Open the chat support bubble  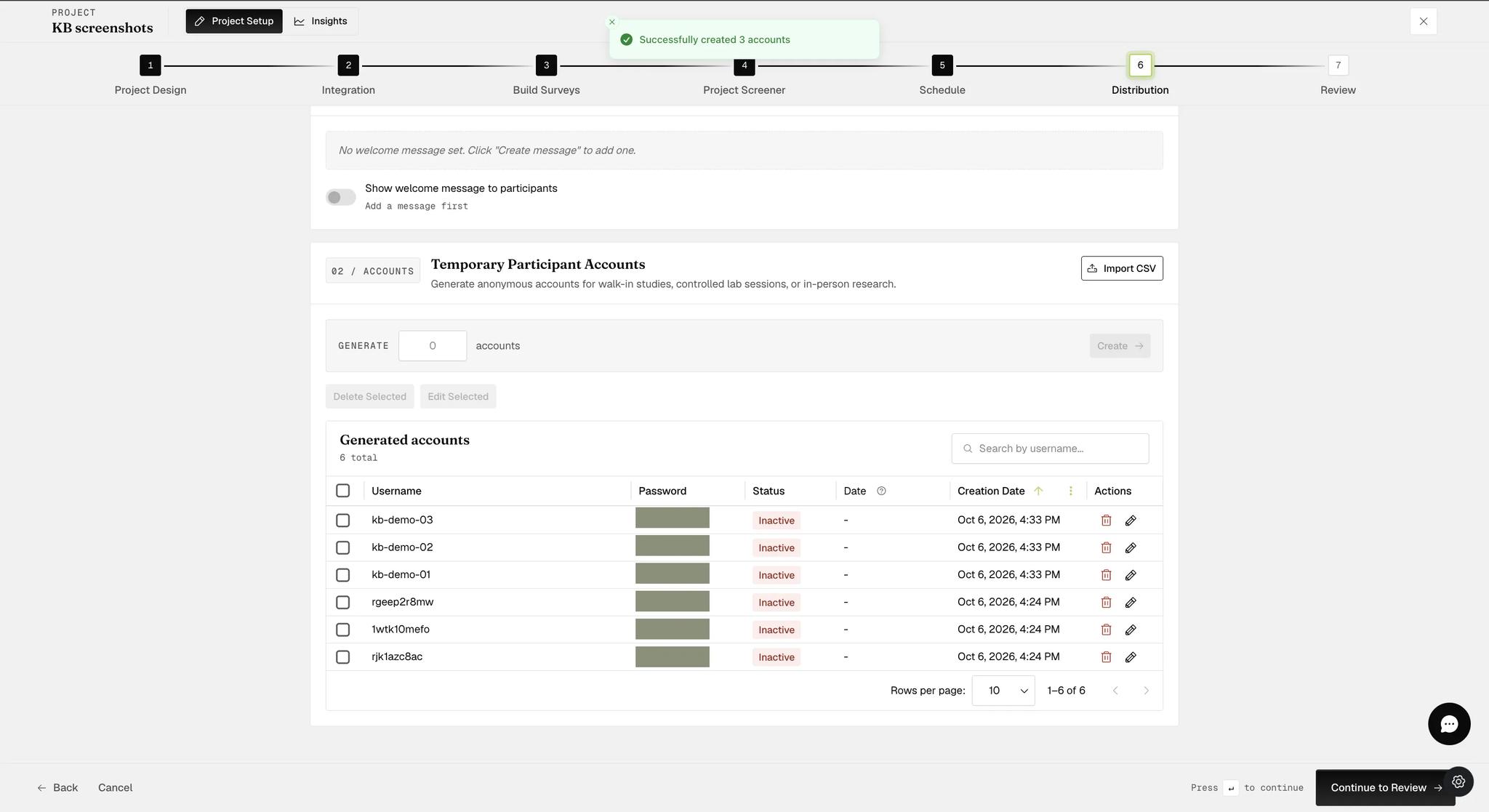click(1449, 724)
